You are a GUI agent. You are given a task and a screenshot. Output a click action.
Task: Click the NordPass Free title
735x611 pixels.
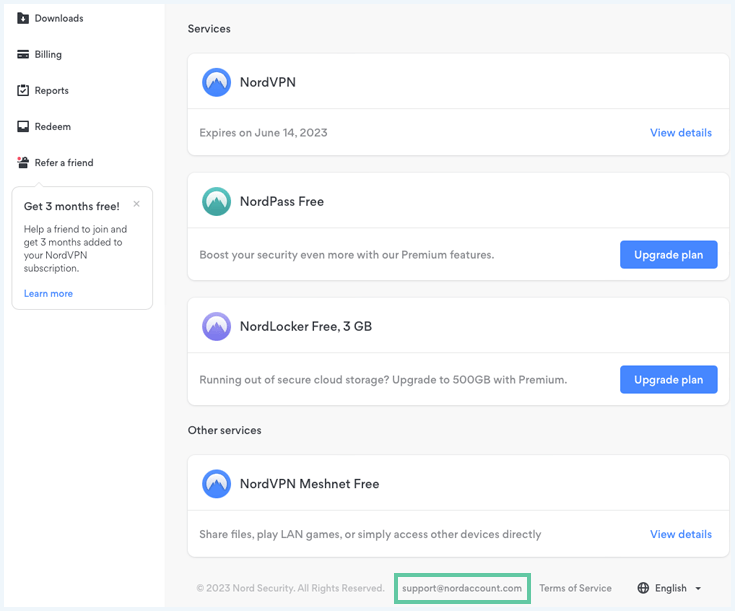(282, 202)
